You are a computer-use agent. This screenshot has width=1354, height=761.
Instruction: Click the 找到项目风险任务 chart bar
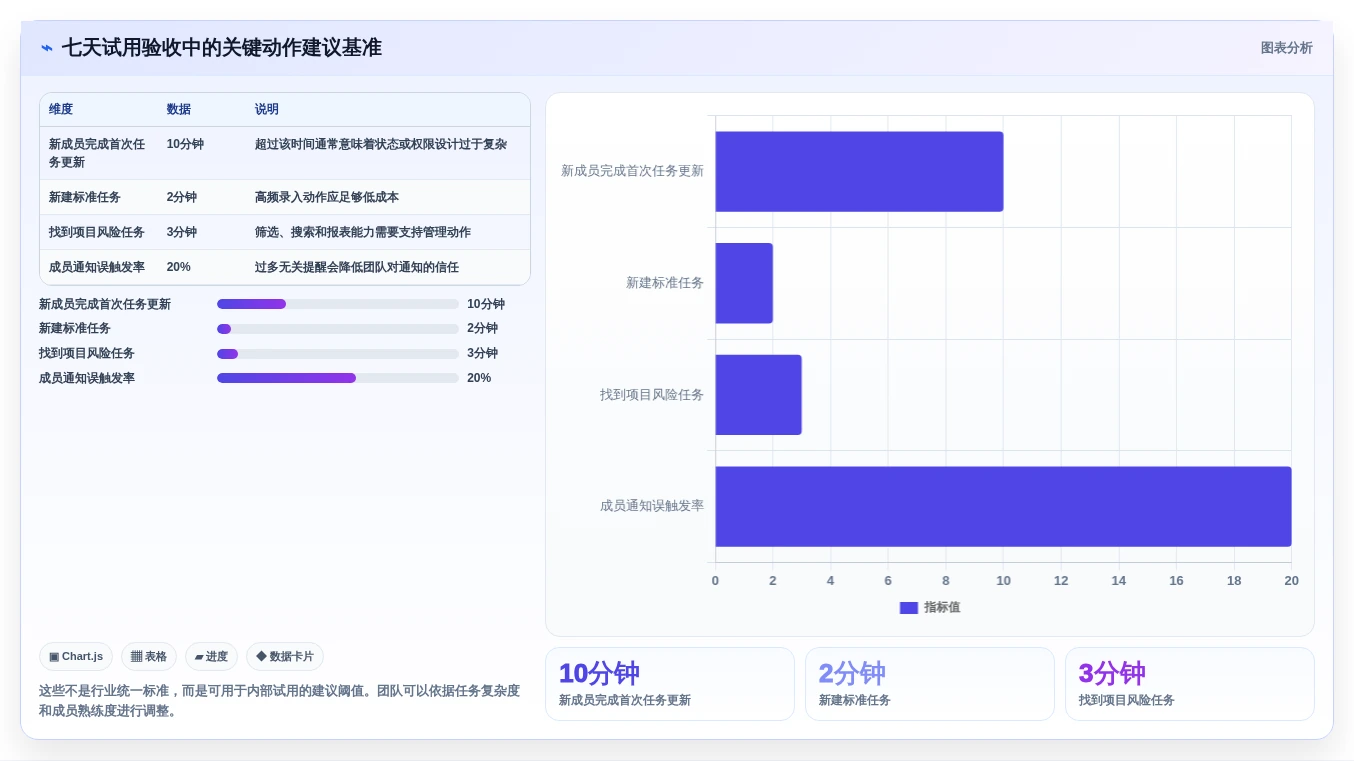pyautogui.click(x=758, y=395)
